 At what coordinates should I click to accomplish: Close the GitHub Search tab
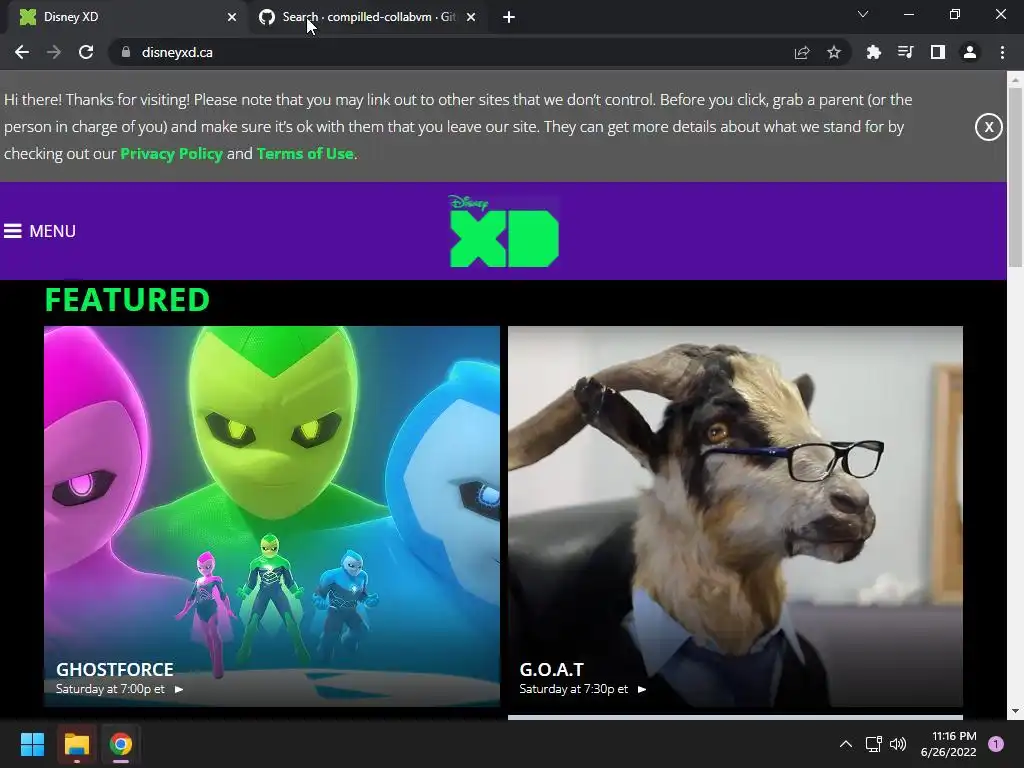471,17
